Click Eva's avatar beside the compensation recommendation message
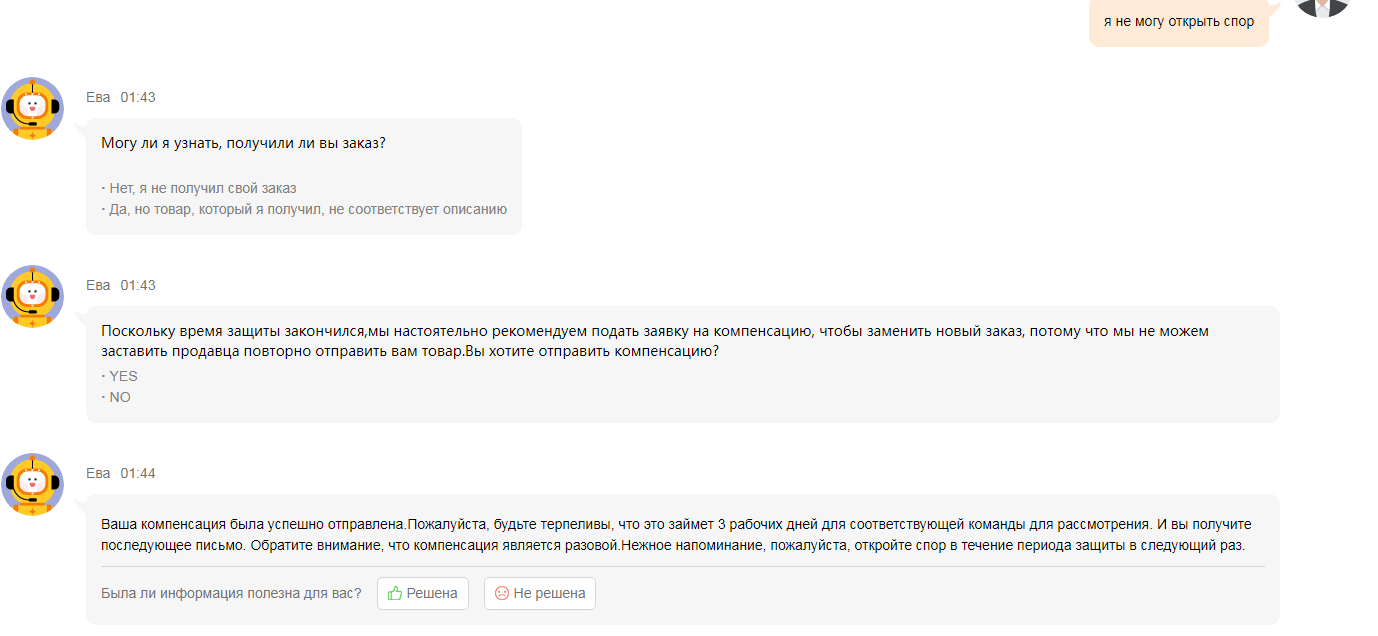 (33, 296)
